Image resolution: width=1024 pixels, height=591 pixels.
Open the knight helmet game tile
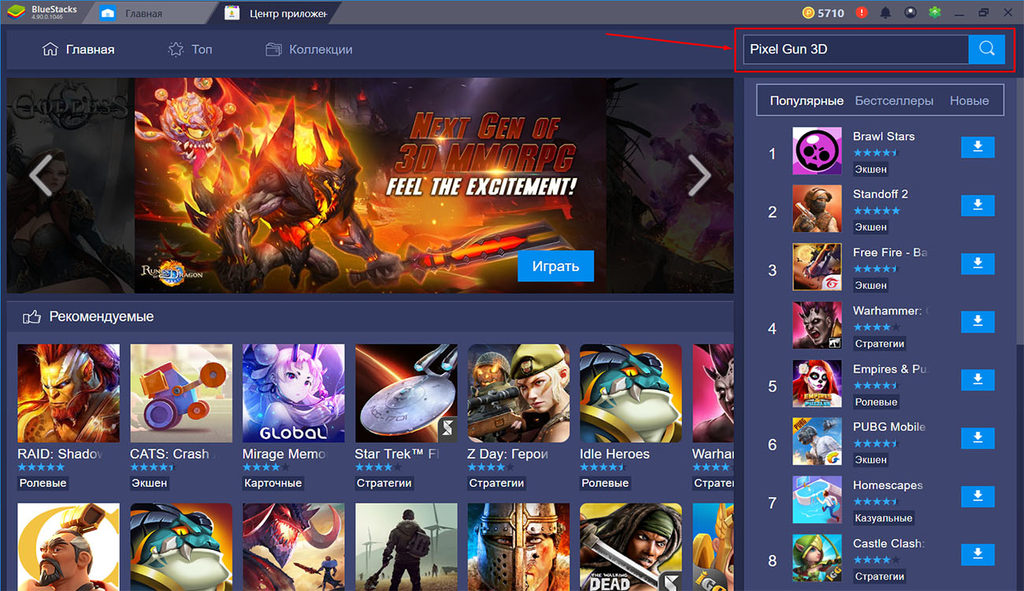click(519, 547)
